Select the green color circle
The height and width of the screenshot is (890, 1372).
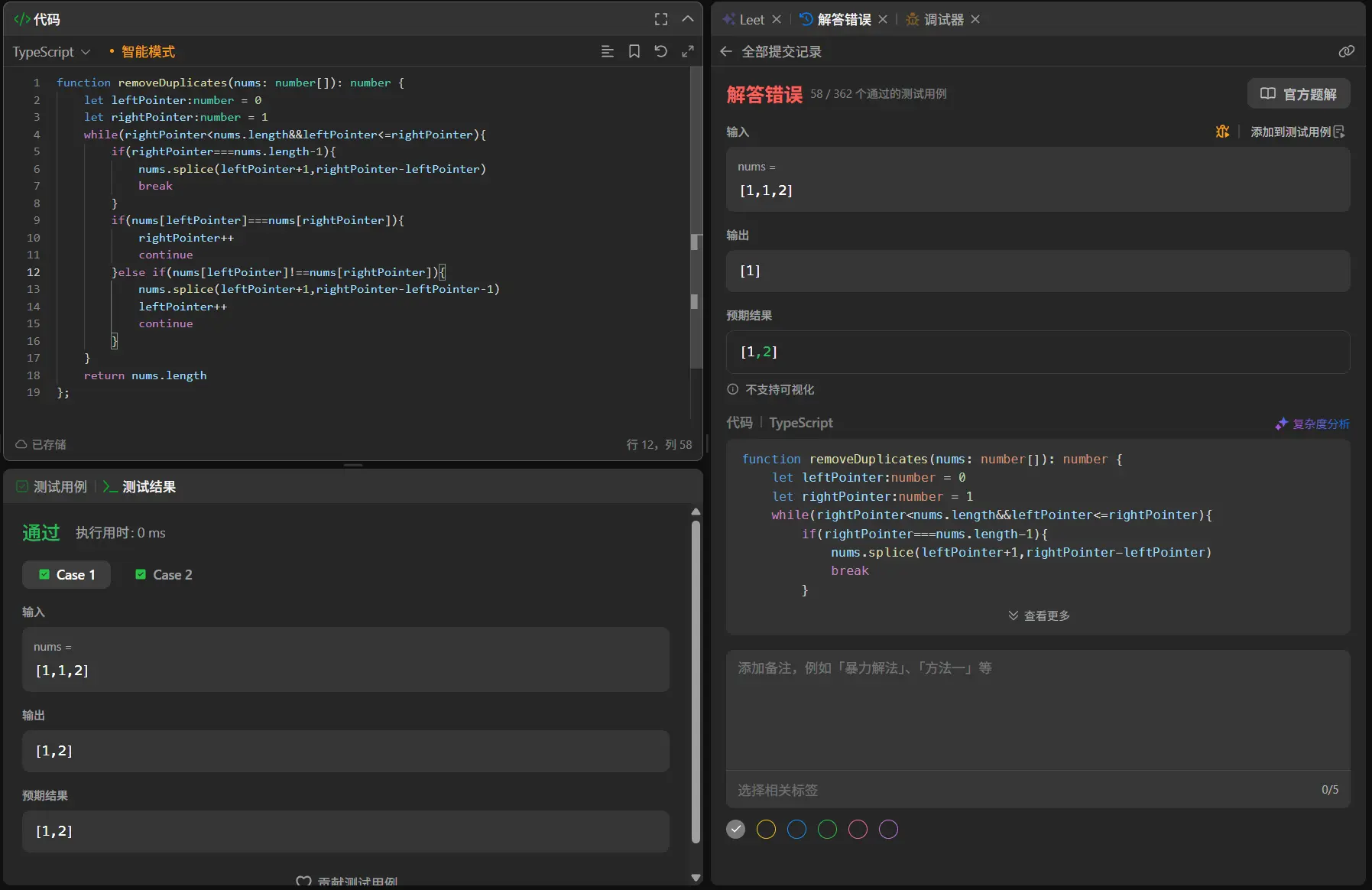(x=827, y=830)
